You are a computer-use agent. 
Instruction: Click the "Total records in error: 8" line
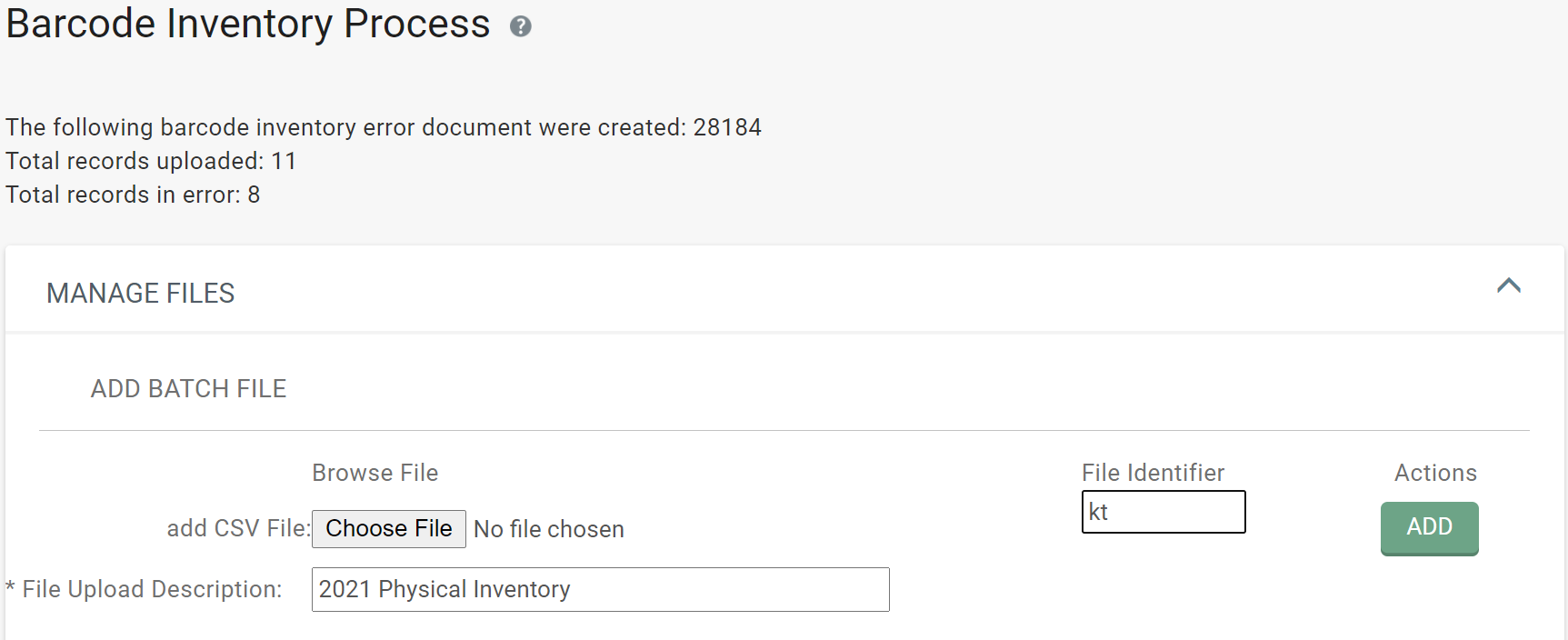133,195
